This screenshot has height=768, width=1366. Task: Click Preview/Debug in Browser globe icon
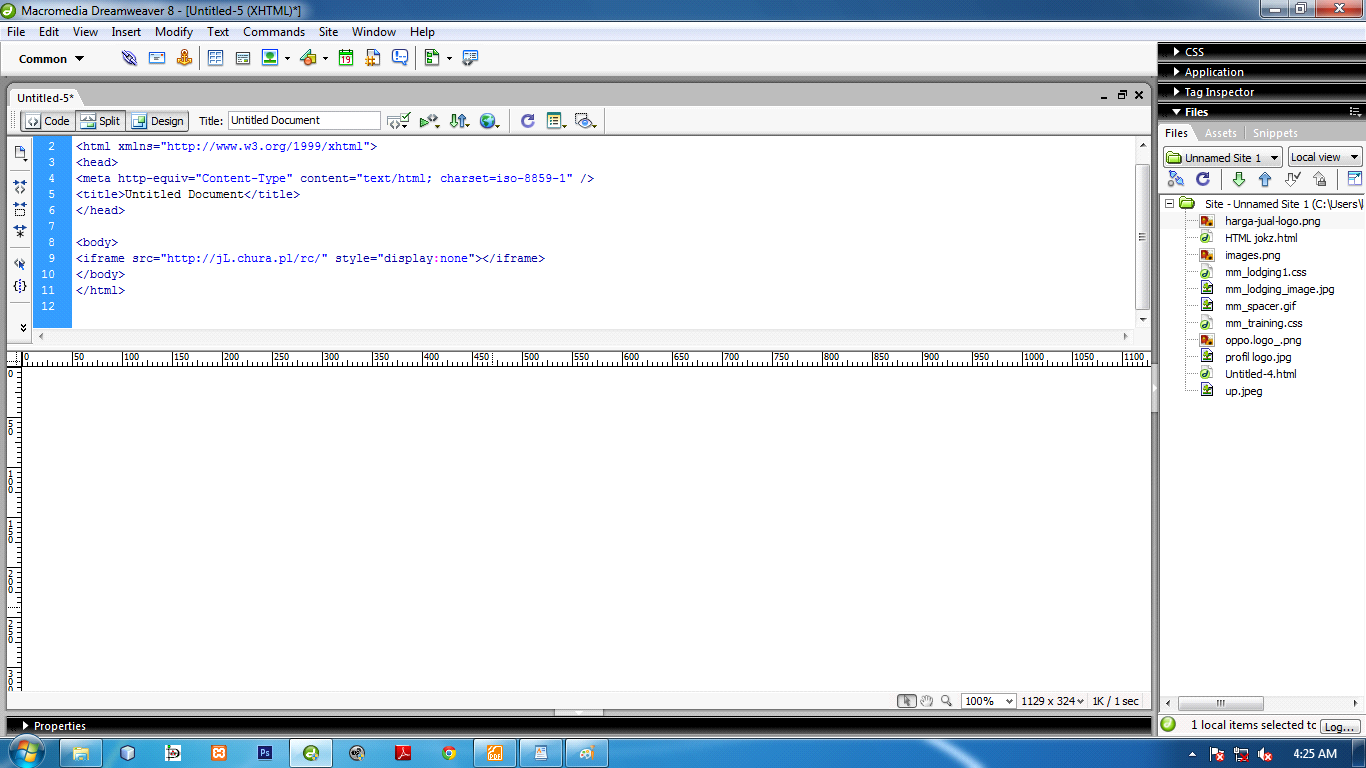tap(489, 121)
